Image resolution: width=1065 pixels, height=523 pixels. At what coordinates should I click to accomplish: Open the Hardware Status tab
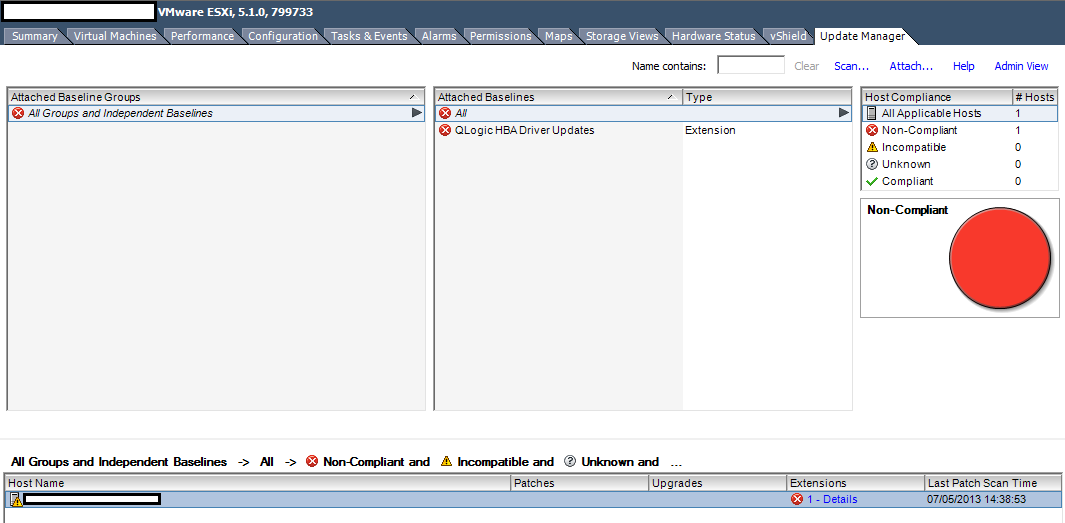point(713,36)
